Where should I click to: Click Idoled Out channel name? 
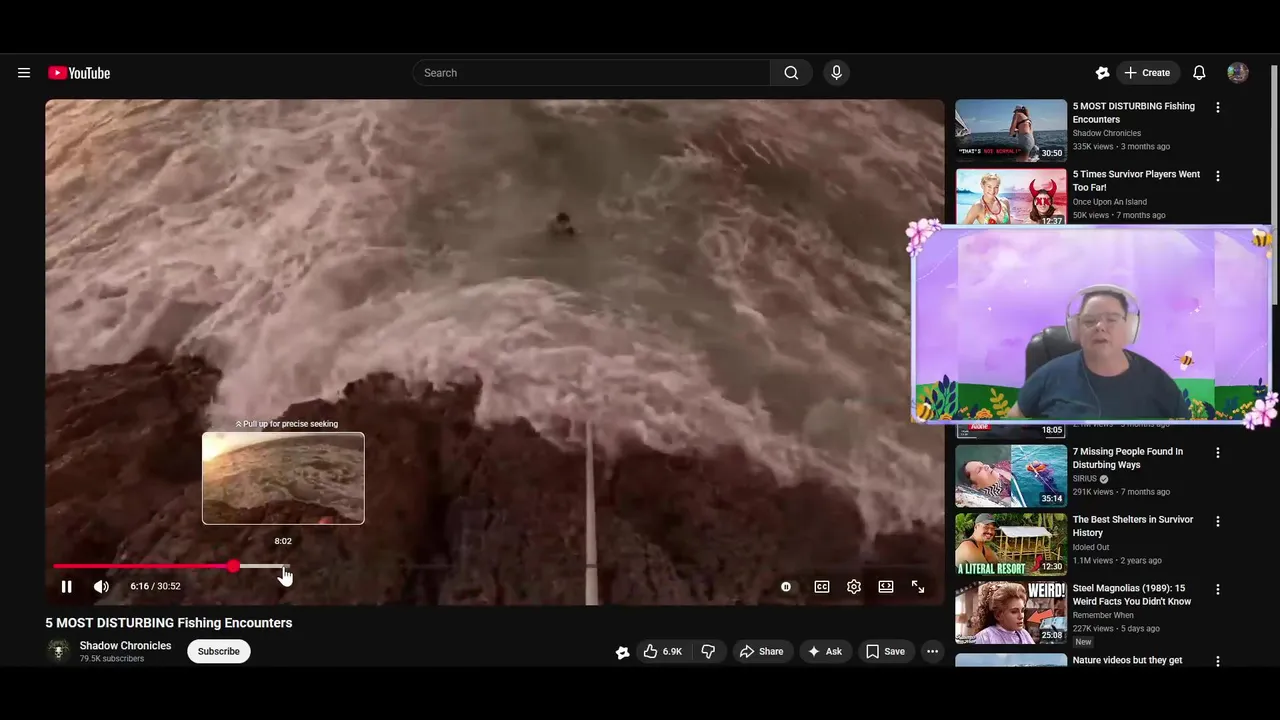(1093, 547)
